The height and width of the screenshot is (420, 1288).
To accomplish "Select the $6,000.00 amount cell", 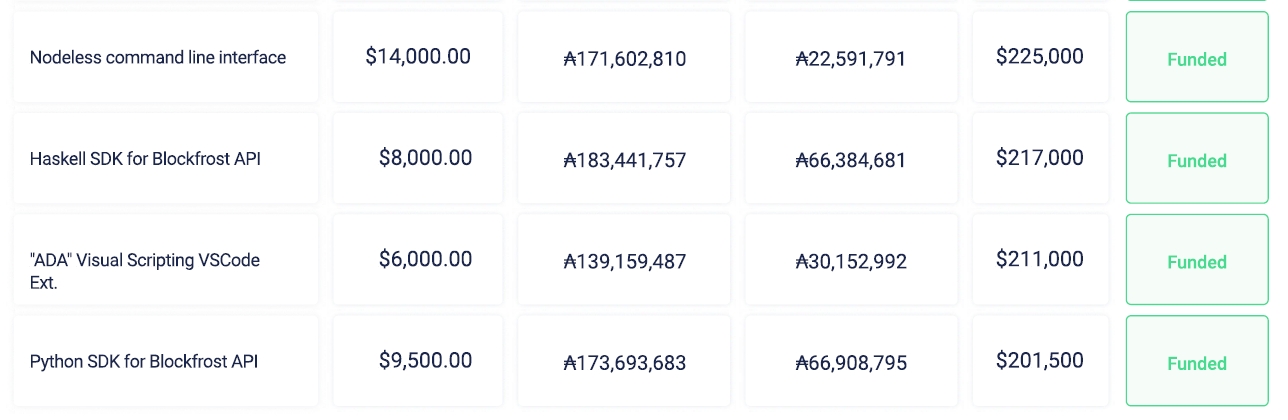I will 425,259.
